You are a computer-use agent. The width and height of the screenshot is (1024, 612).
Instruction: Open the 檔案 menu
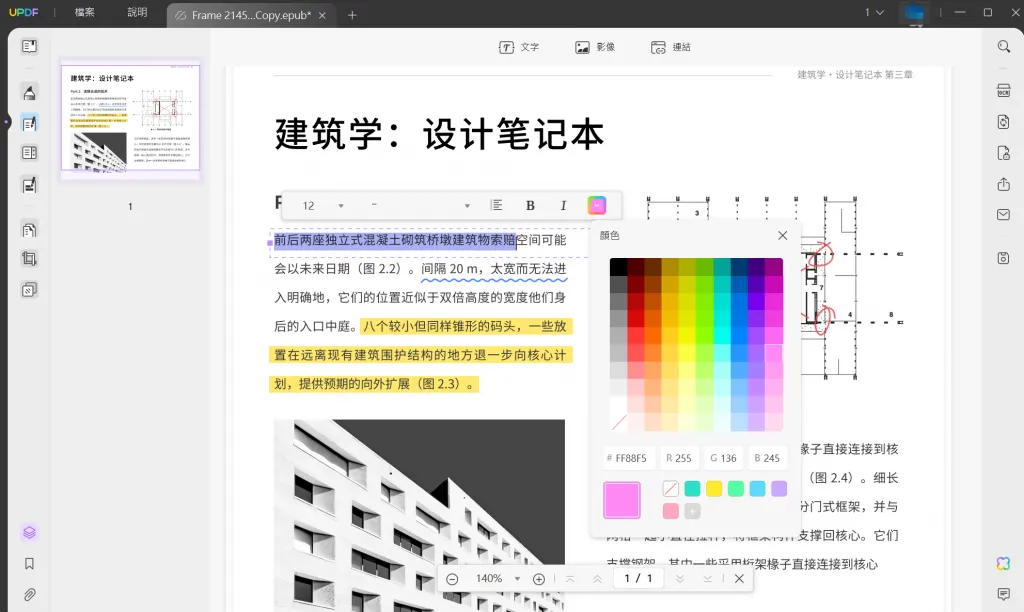click(x=84, y=12)
